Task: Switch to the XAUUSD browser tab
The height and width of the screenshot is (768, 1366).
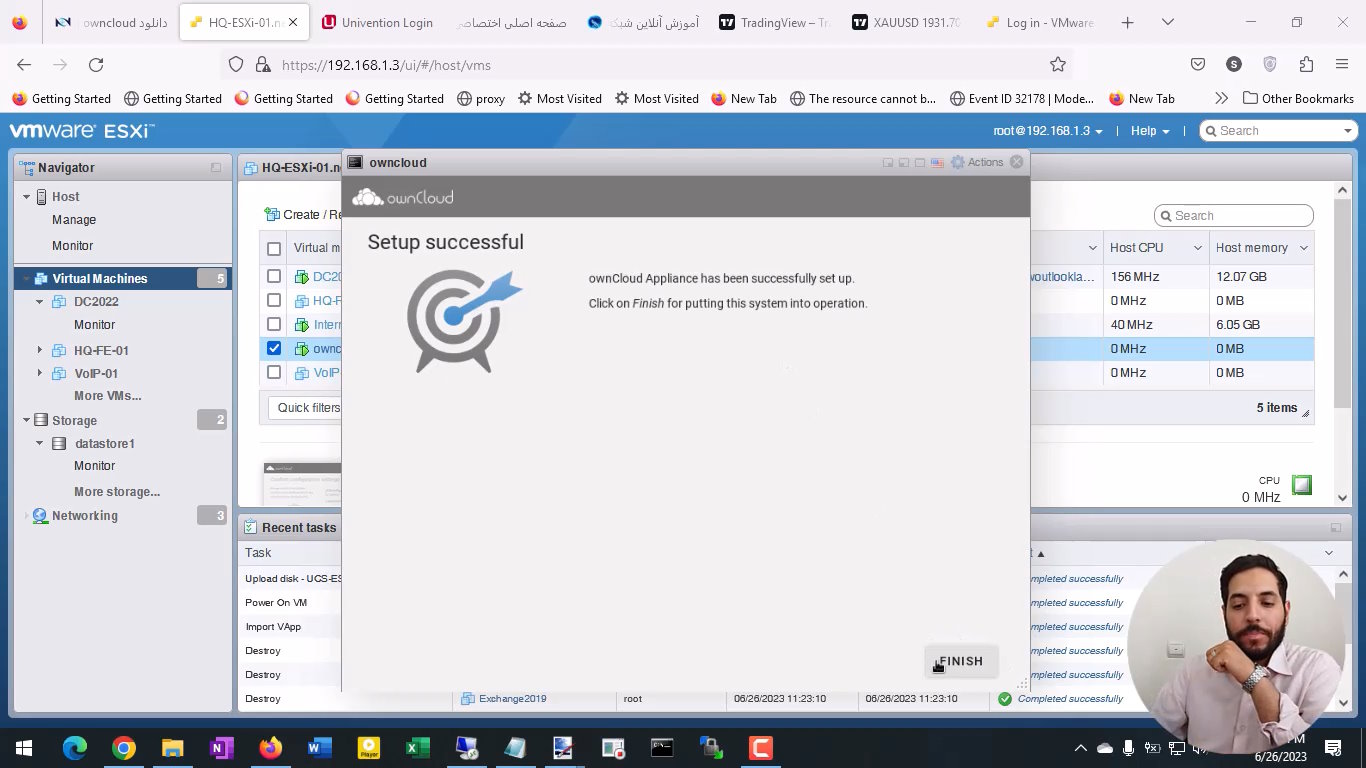Action: (x=907, y=22)
